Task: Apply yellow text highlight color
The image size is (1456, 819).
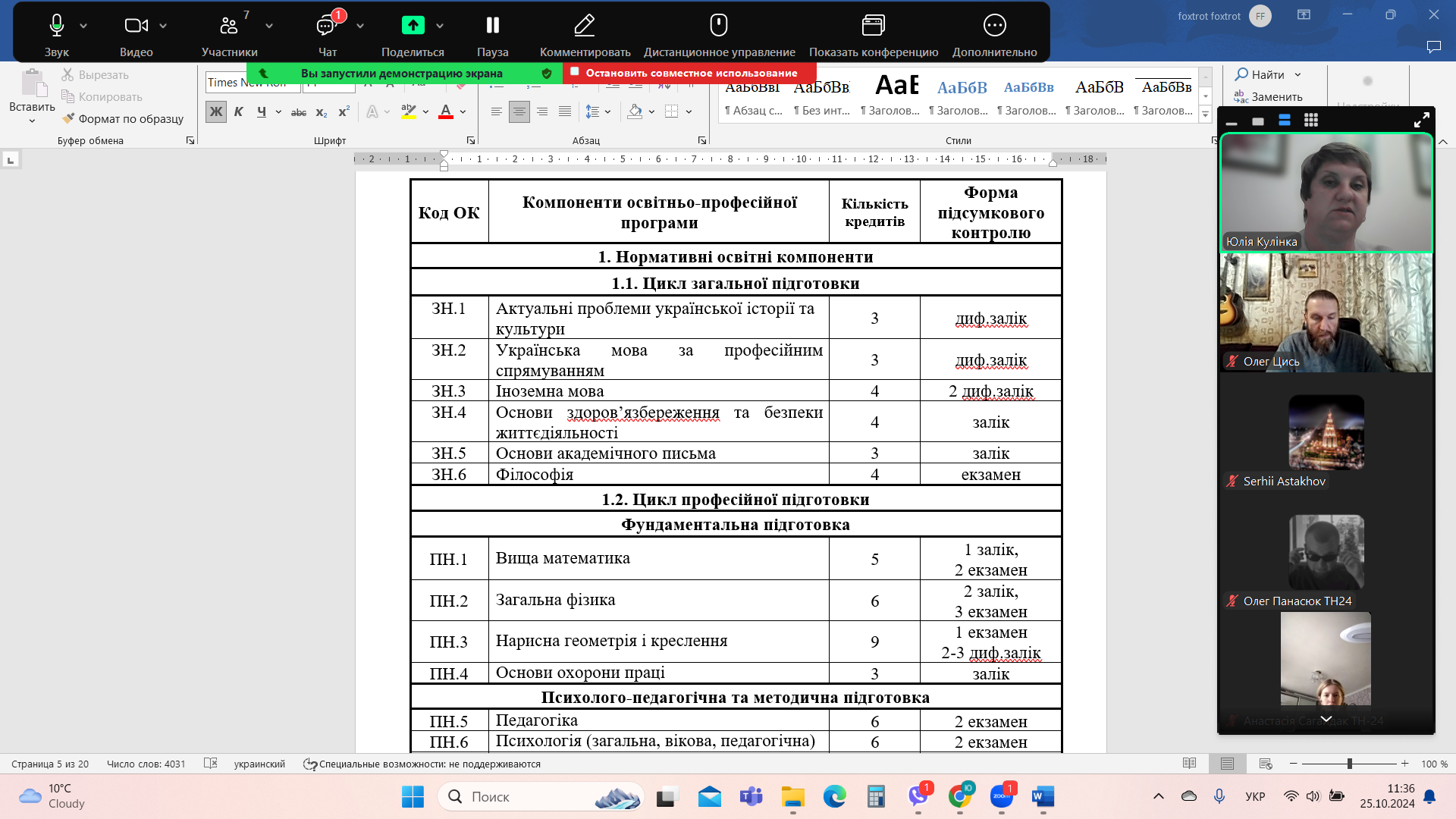Action: pyautogui.click(x=409, y=112)
